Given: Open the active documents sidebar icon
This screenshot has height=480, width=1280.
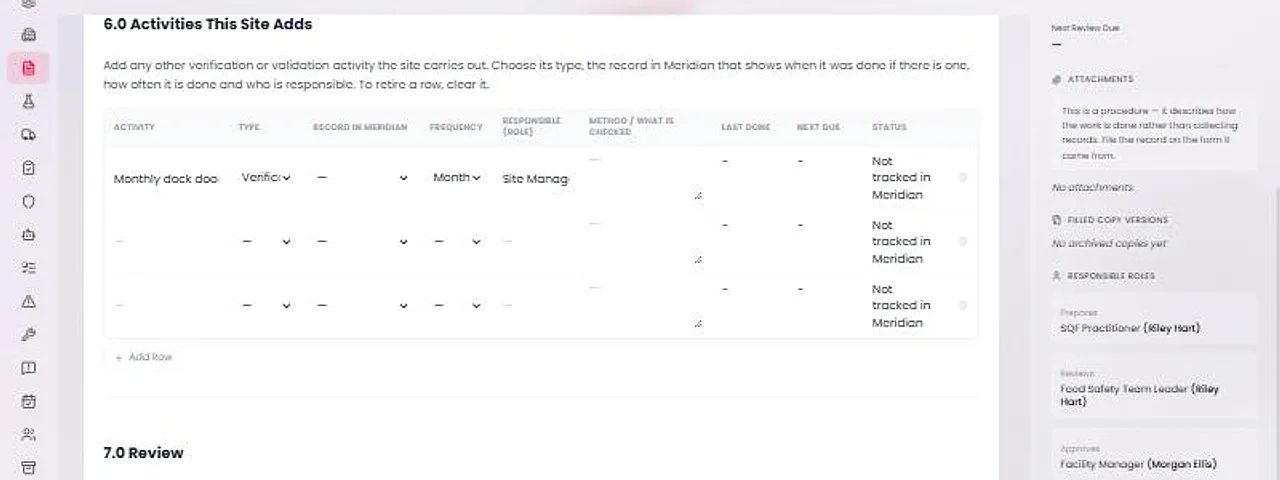Looking at the screenshot, I should click(x=28, y=68).
